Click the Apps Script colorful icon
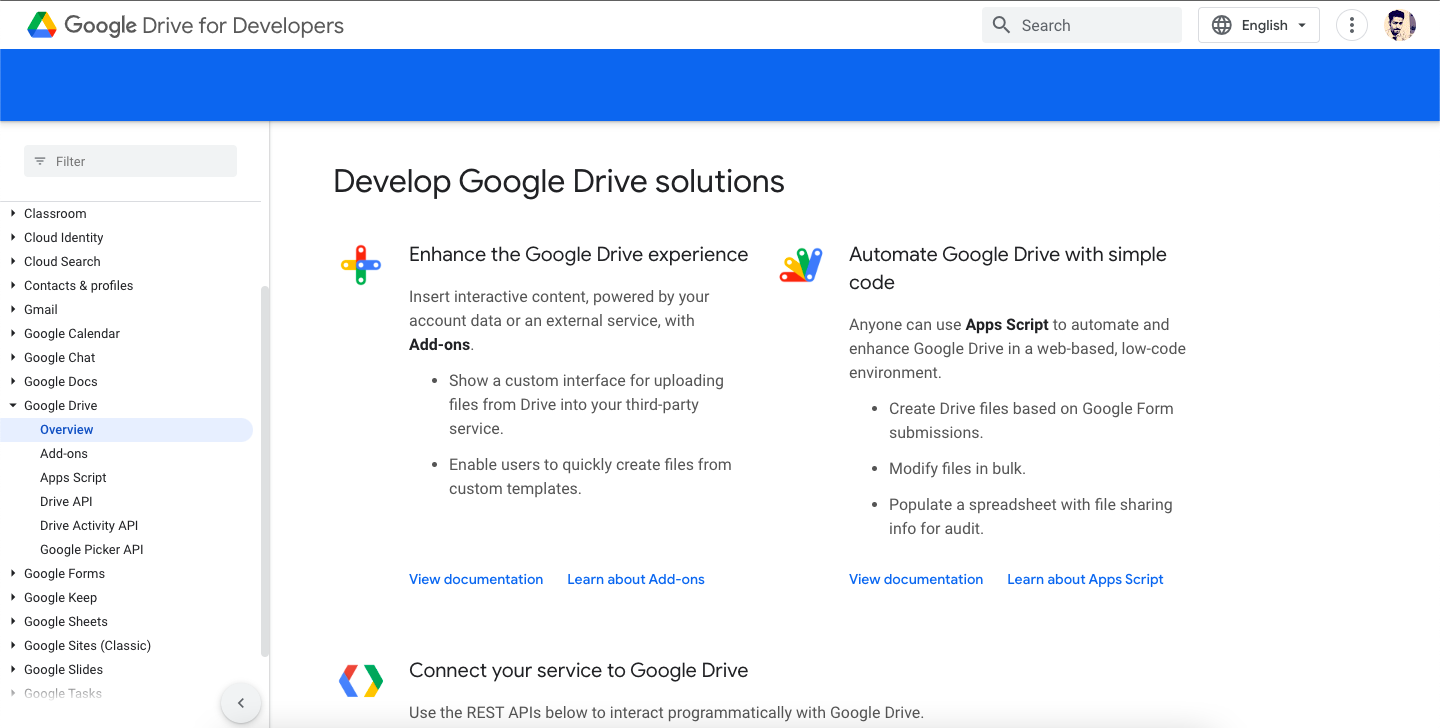1440x728 pixels. point(801,265)
